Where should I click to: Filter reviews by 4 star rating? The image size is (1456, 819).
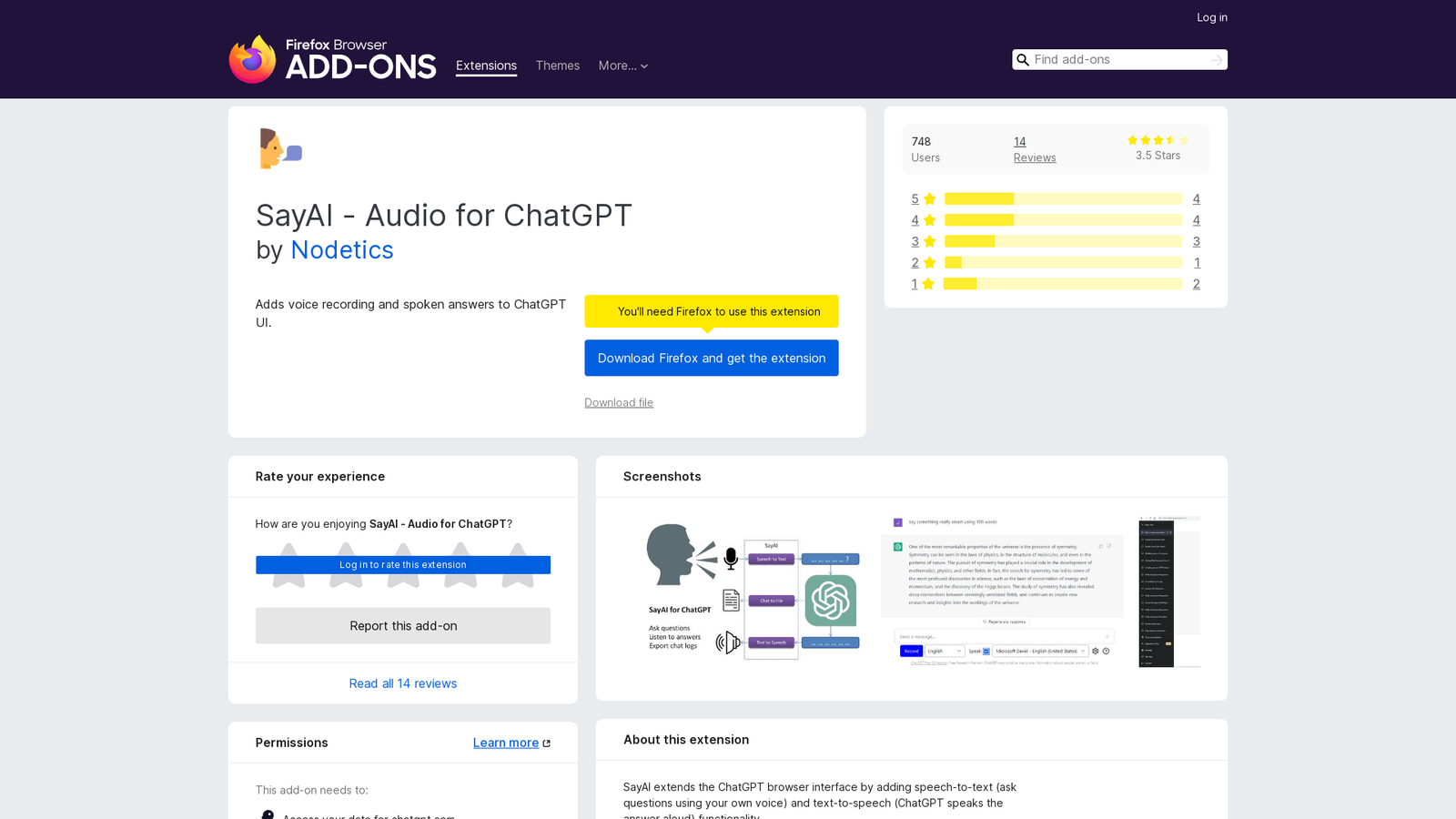923,220
